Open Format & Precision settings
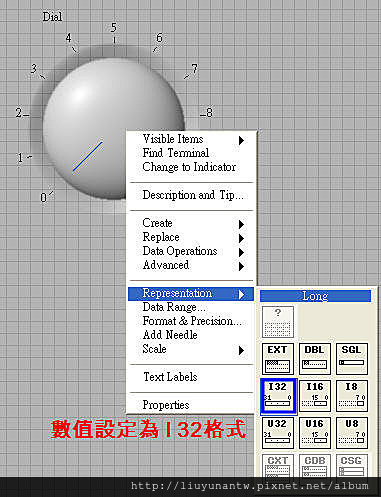Screen dimensions: 381x497 coord(191,321)
